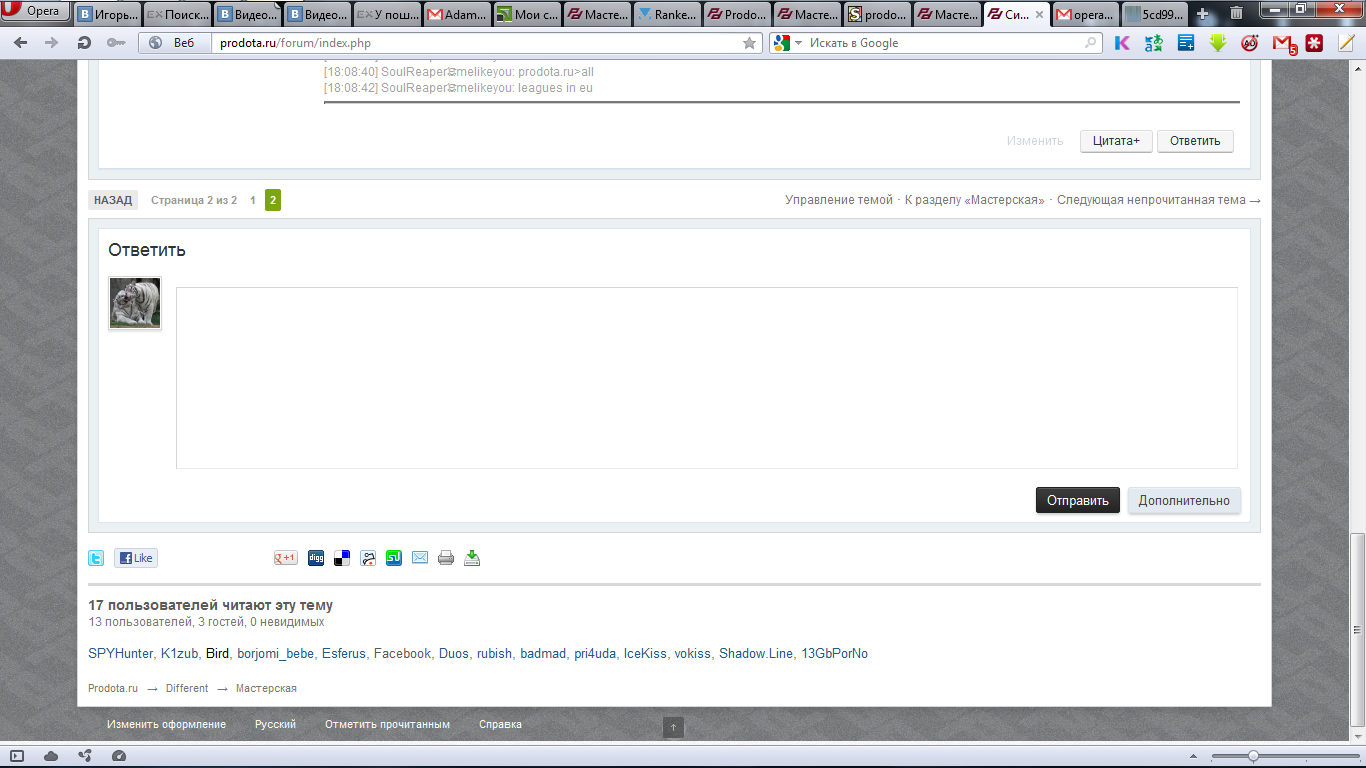Close the active Си... tab
The height and width of the screenshot is (768, 1366).
[x=1041, y=15]
